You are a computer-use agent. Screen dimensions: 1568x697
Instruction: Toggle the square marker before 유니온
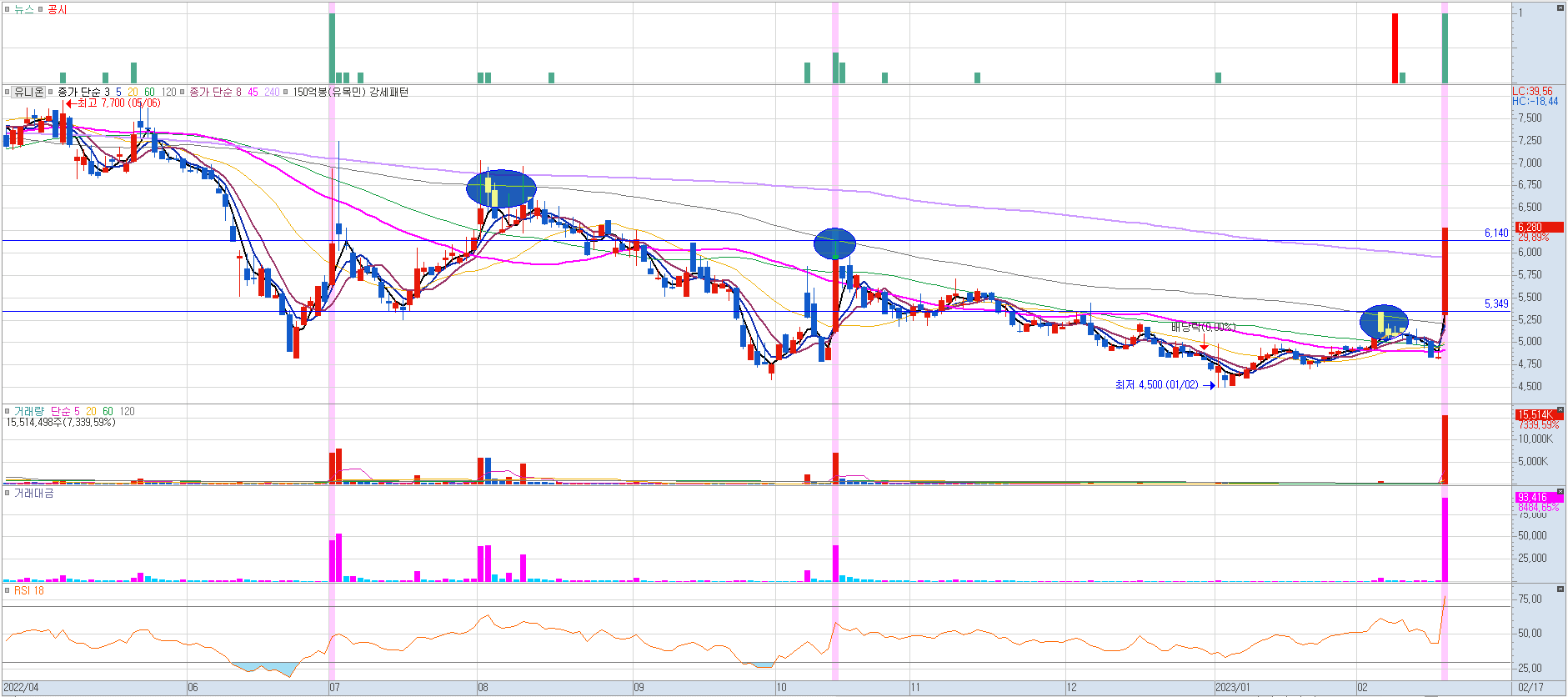click(7, 92)
